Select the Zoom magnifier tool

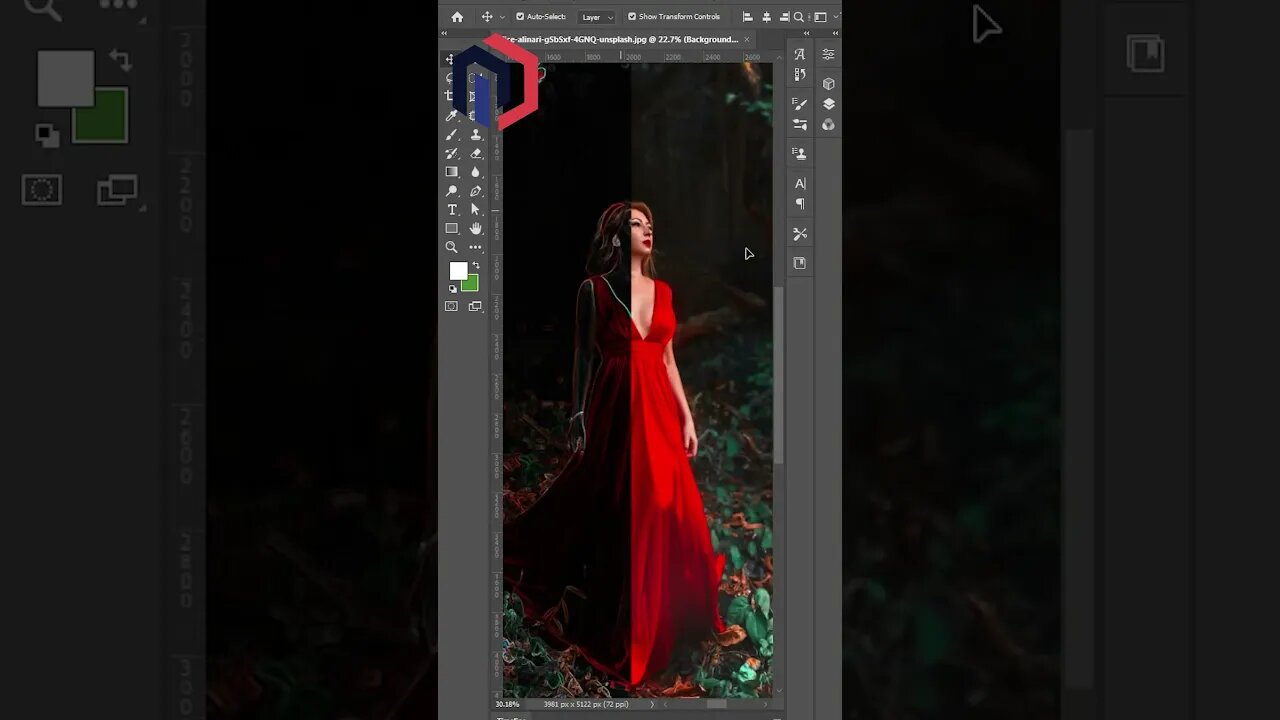click(x=451, y=247)
